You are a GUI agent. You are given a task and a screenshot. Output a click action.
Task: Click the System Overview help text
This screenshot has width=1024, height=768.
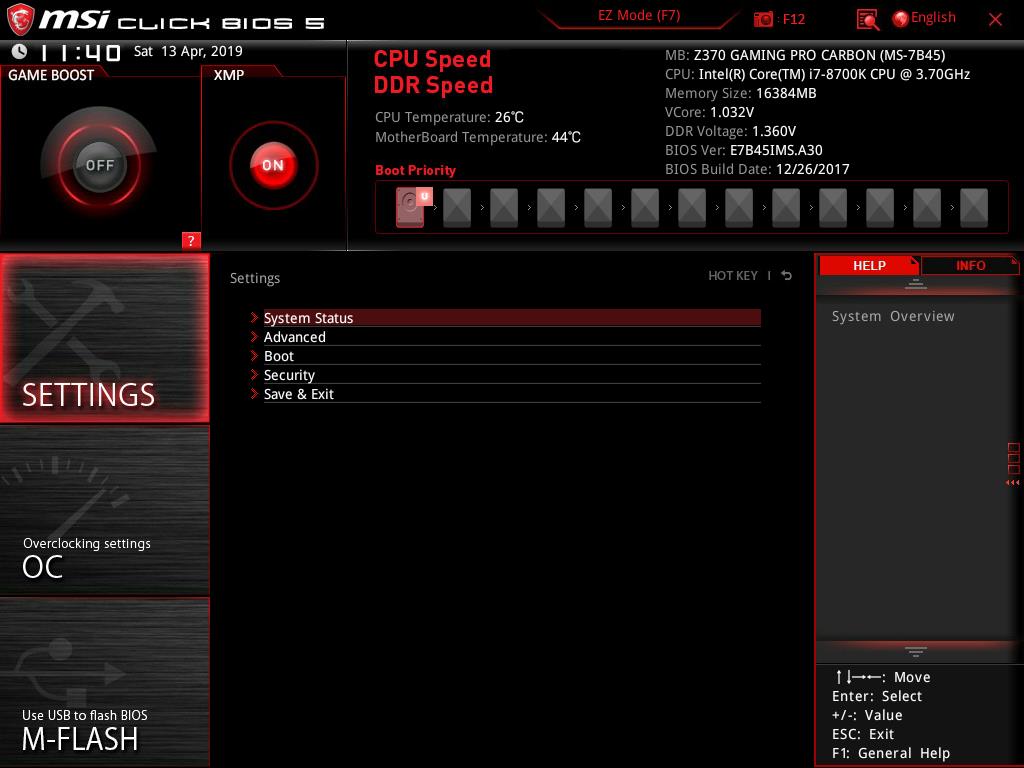[893, 316]
